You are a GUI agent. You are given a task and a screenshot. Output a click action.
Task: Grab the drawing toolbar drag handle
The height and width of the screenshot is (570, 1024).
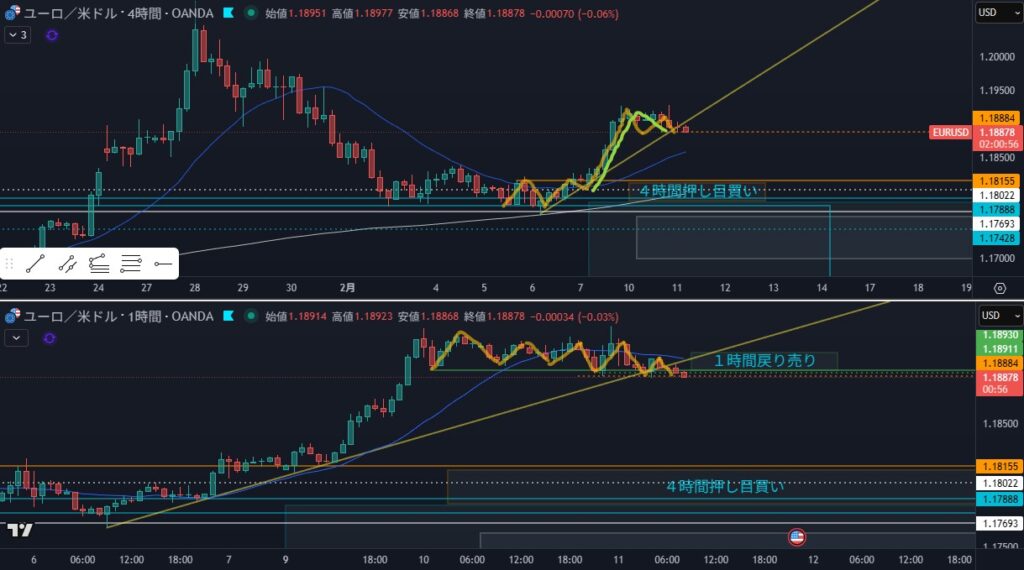pyautogui.click(x=10, y=264)
